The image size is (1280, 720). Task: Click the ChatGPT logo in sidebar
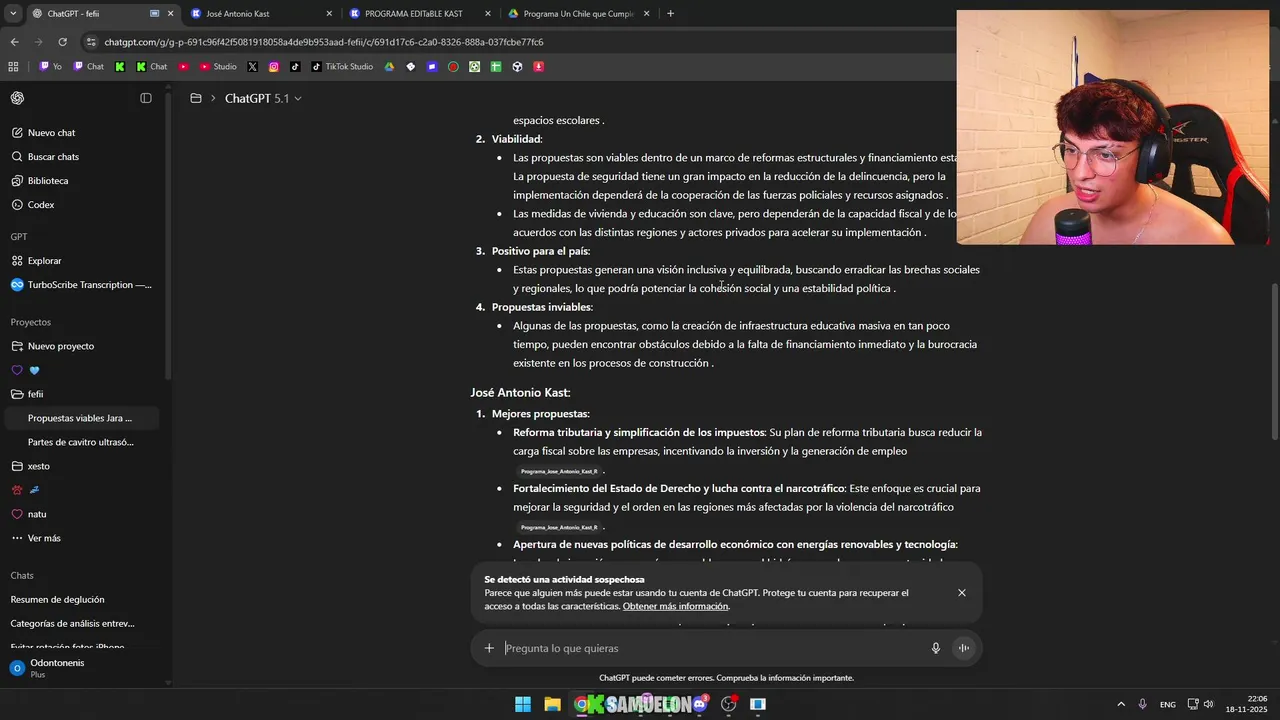(17, 98)
